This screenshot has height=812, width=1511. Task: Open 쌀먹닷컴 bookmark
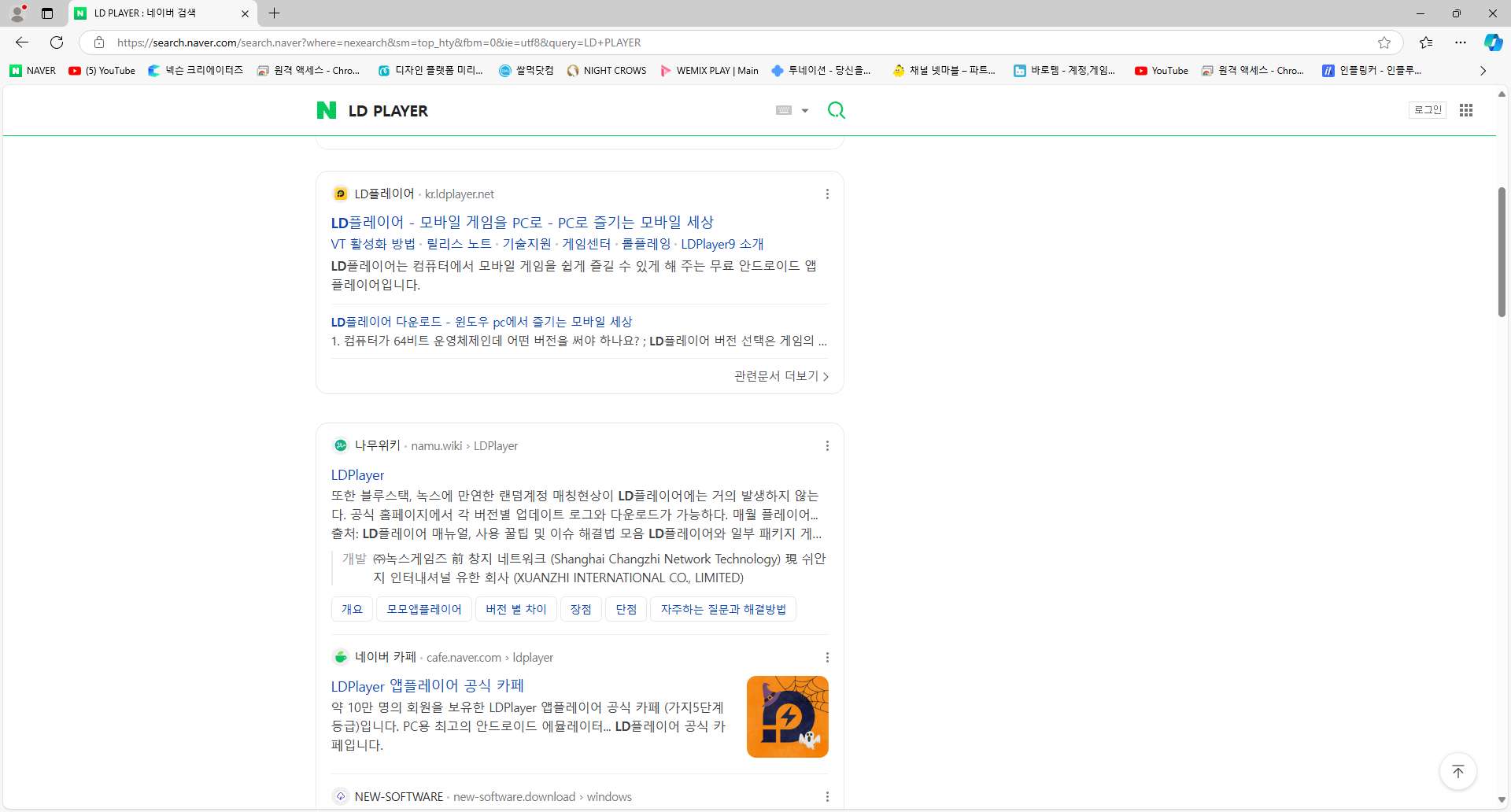click(x=526, y=71)
